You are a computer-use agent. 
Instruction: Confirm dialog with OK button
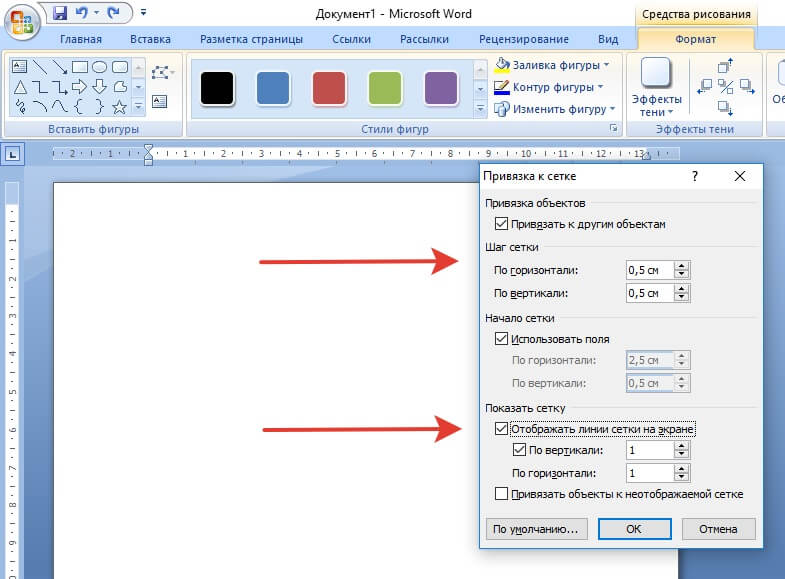tap(634, 529)
